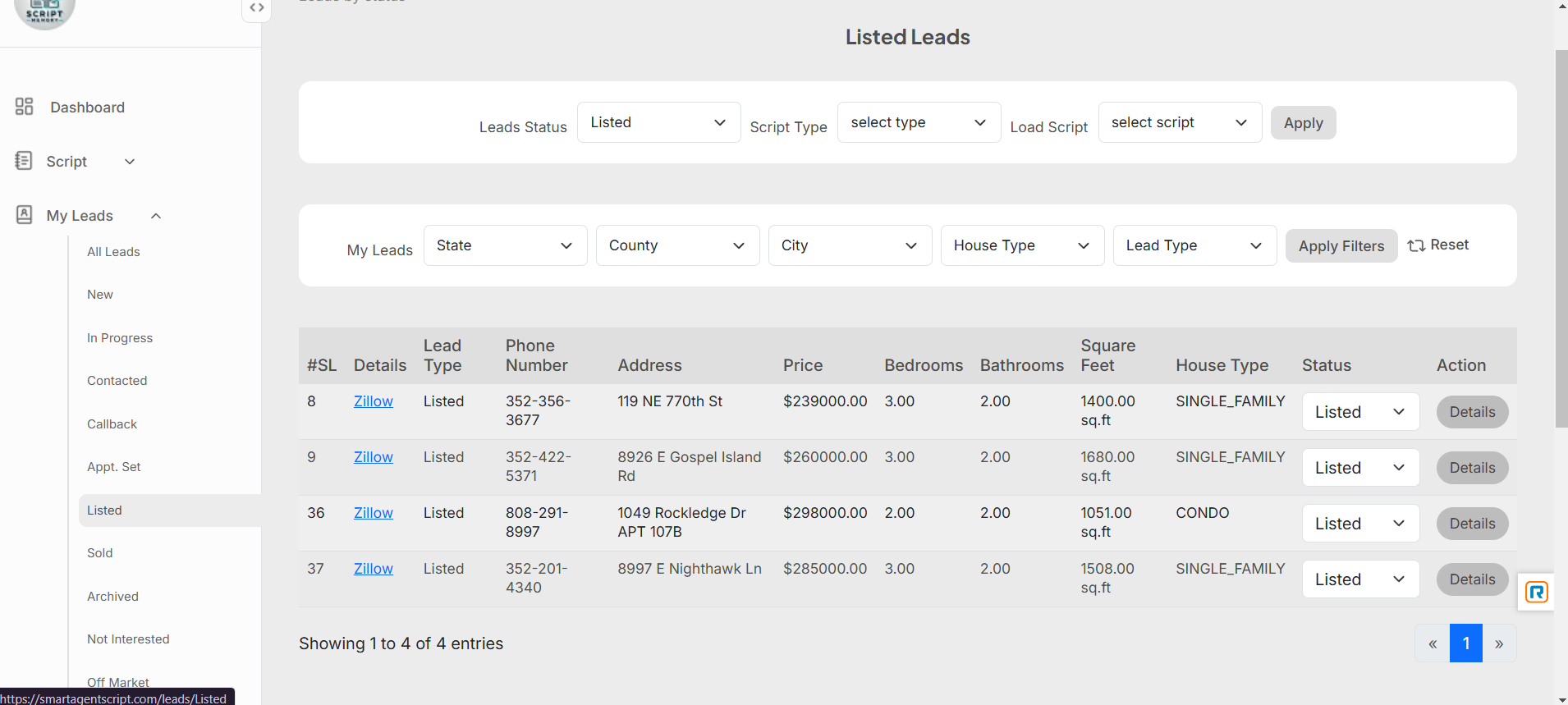Click 'Showing 1 to 4 of 4 entries'
Viewport: 1568px width, 705px height.
click(401, 643)
